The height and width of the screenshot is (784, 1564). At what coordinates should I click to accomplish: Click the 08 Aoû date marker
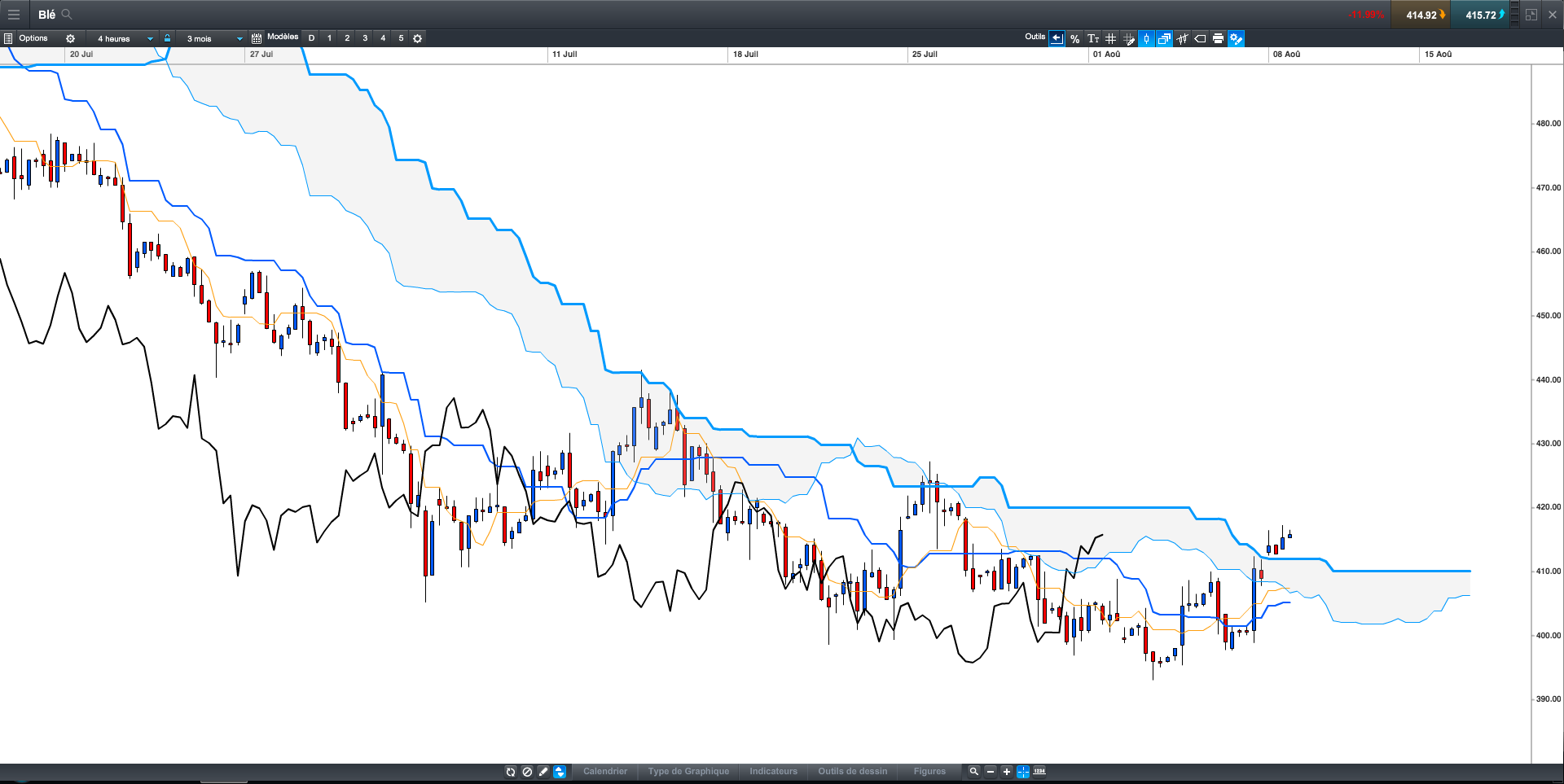[x=1287, y=55]
